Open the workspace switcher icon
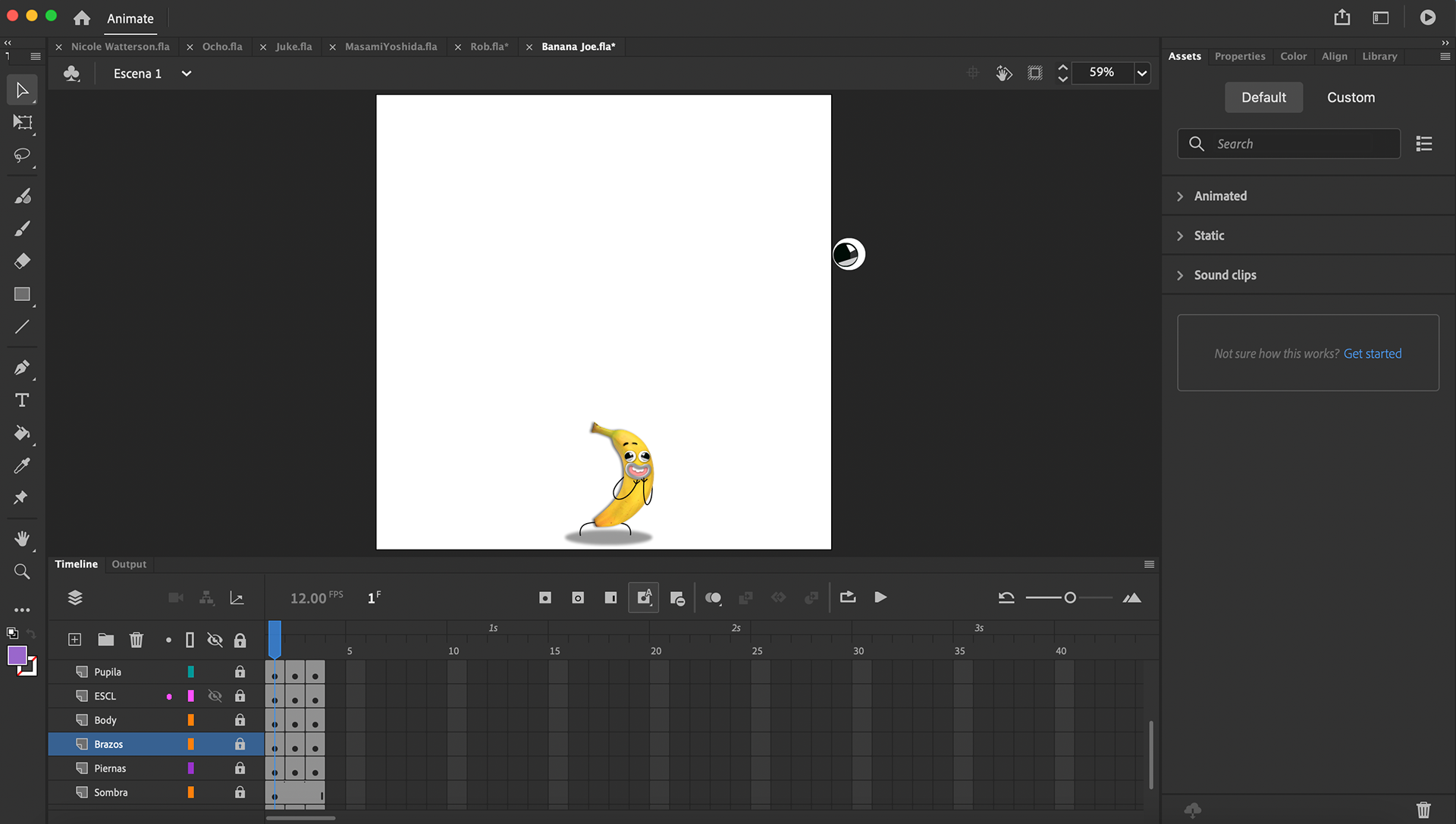This screenshot has height=824, width=1456. pyautogui.click(x=1381, y=17)
